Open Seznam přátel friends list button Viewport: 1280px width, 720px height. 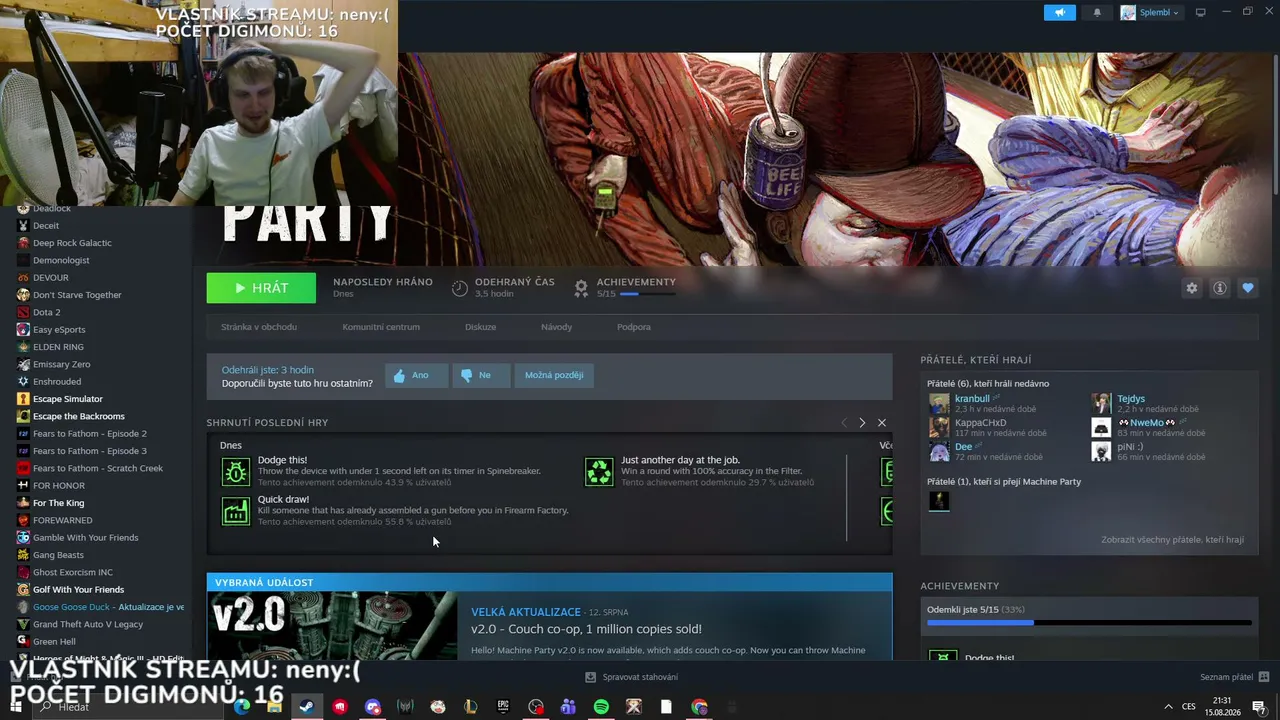(x=1234, y=677)
